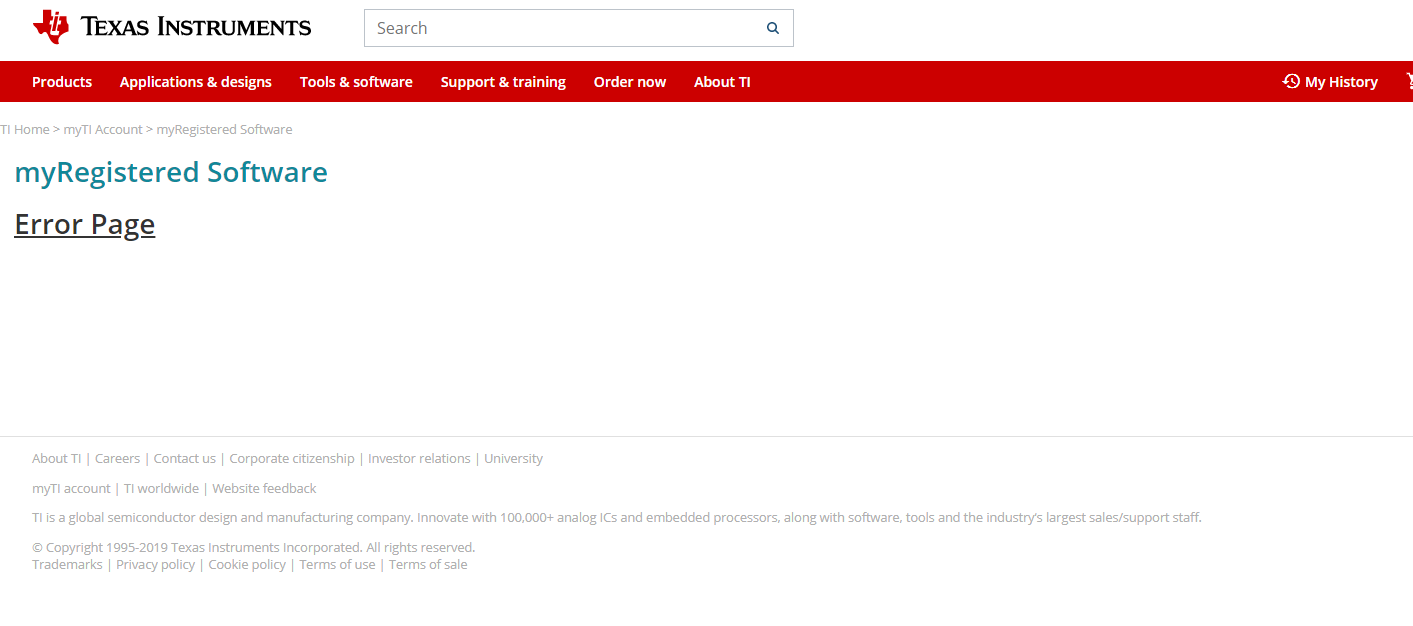
Task: Open Terms of sale footer link
Action: [x=428, y=565]
